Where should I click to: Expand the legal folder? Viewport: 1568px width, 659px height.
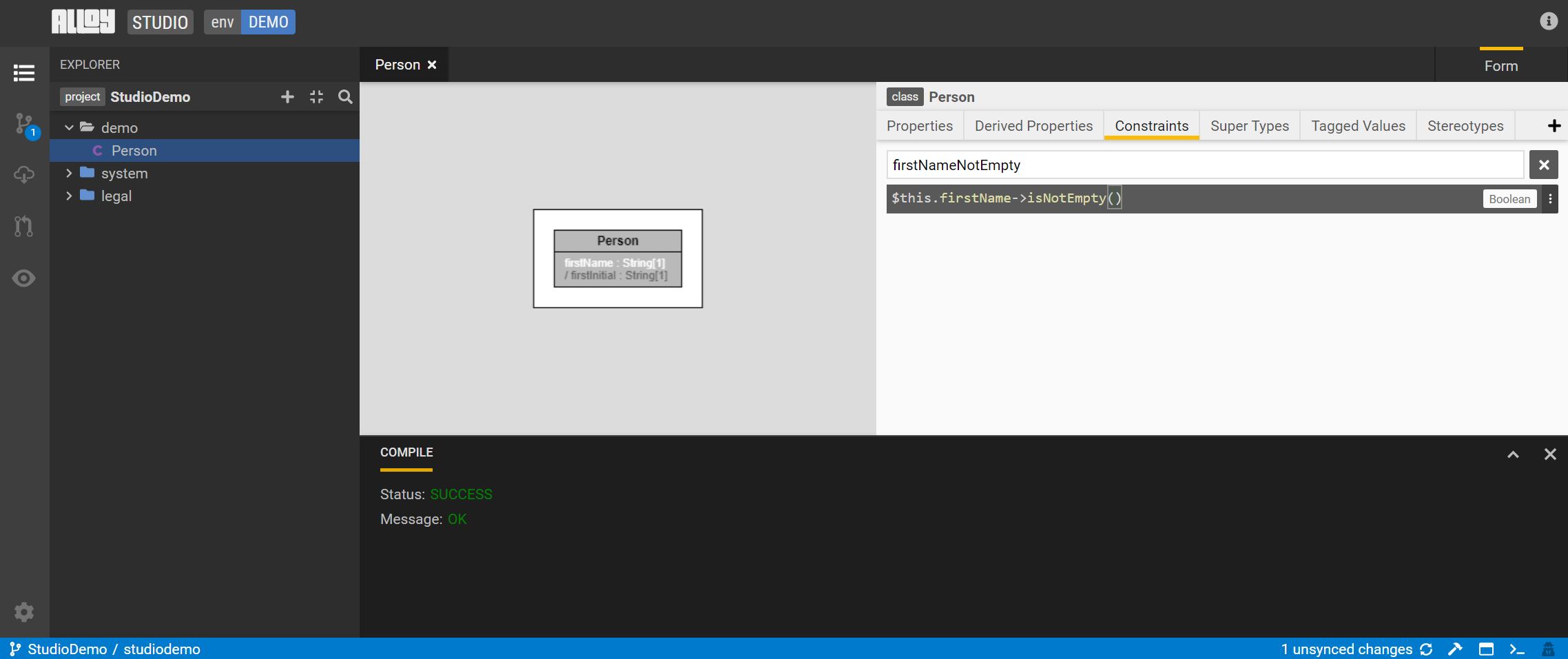[x=69, y=196]
